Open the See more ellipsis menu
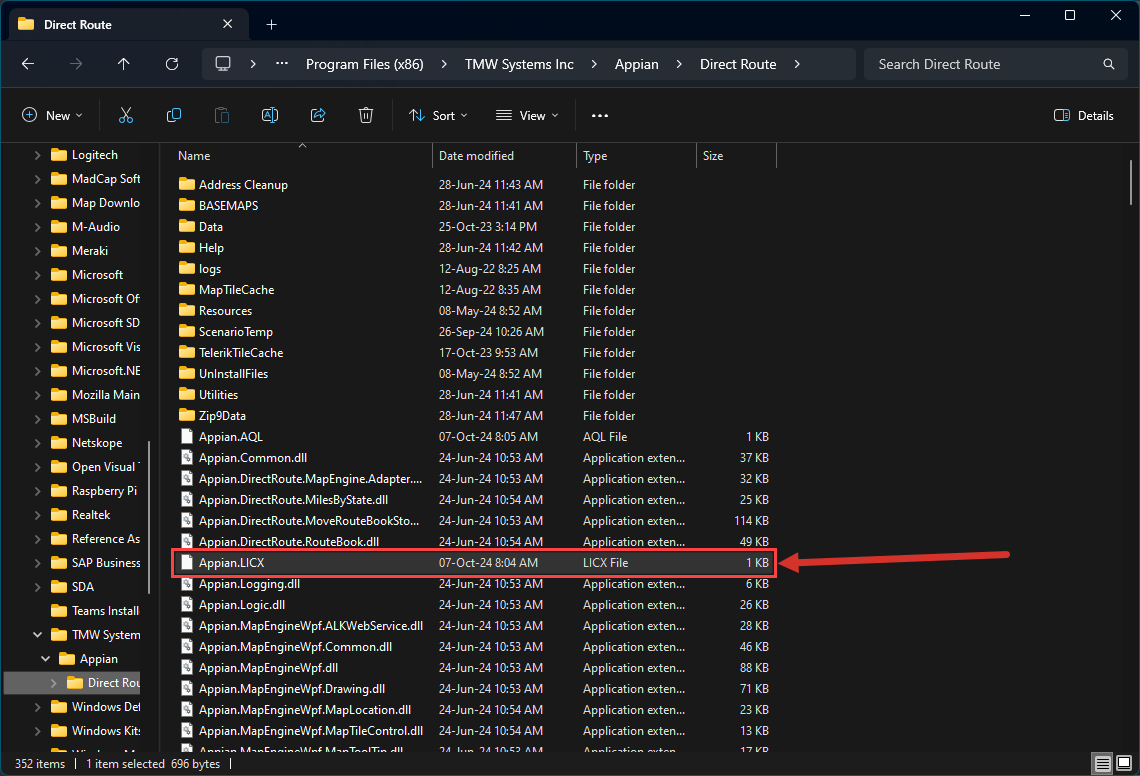Image resolution: width=1140 pixels, height=776 pixels. (x=600, y=116)
